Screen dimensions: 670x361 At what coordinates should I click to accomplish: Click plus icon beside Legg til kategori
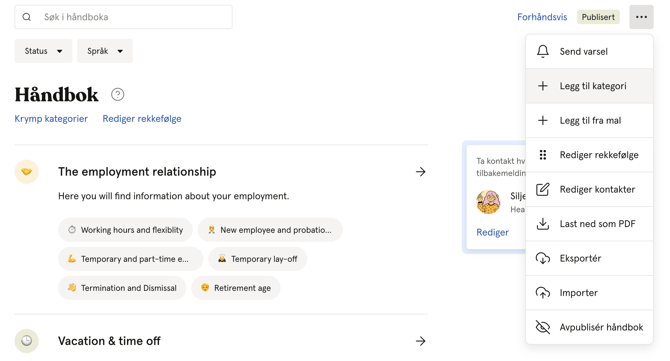click(543, 86)
